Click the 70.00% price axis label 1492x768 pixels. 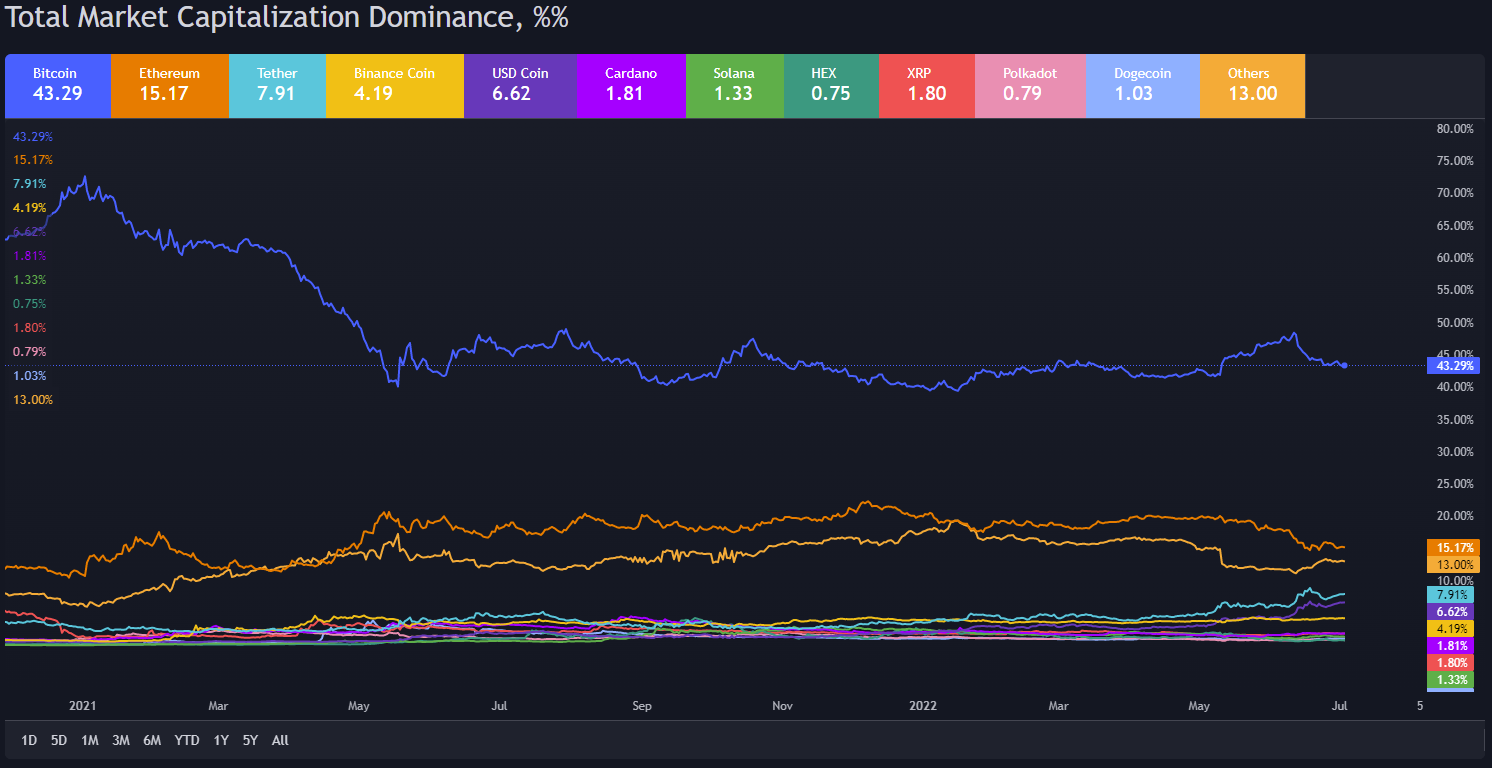[1455, 193]
